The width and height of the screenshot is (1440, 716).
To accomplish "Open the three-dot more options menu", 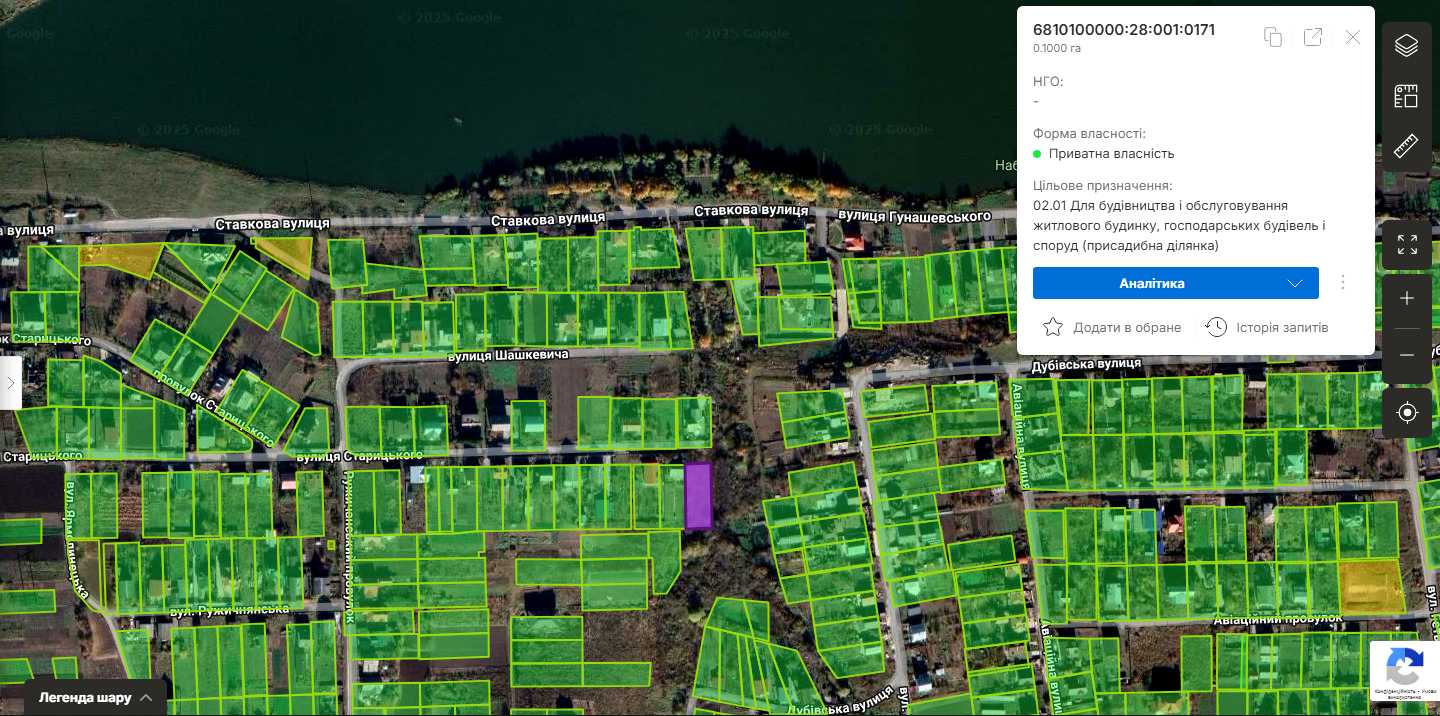I will [1343, 283].
